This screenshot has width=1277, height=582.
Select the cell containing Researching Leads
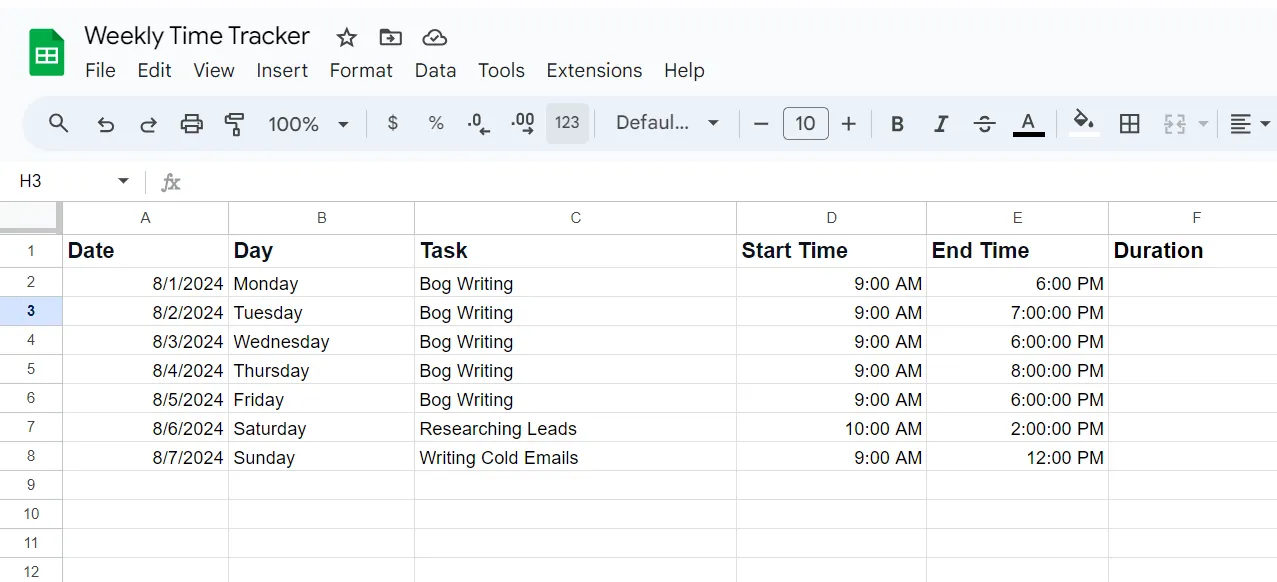point(575,428)
